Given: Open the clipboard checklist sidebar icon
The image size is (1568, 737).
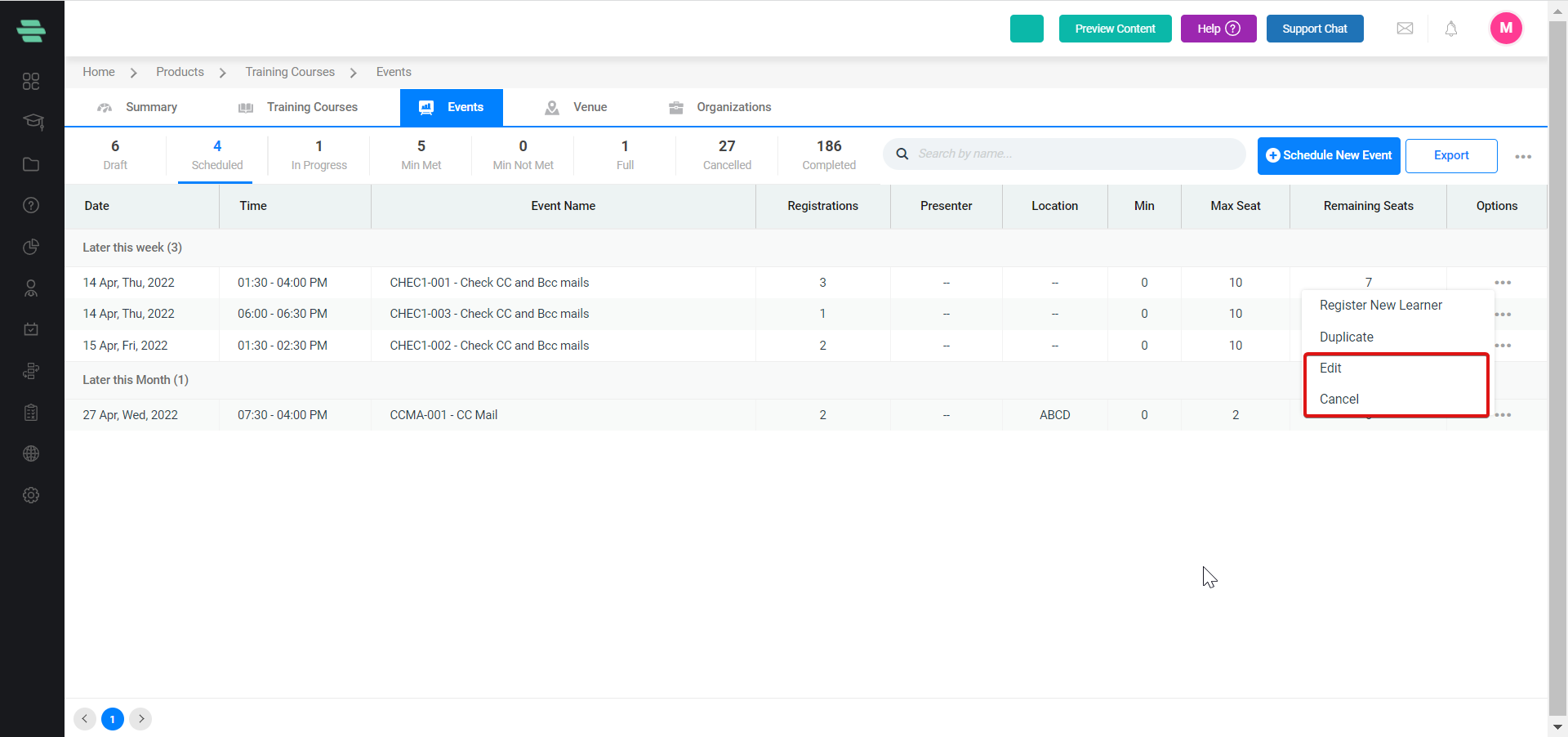Looking at the screenshot, I should [31, 413].
